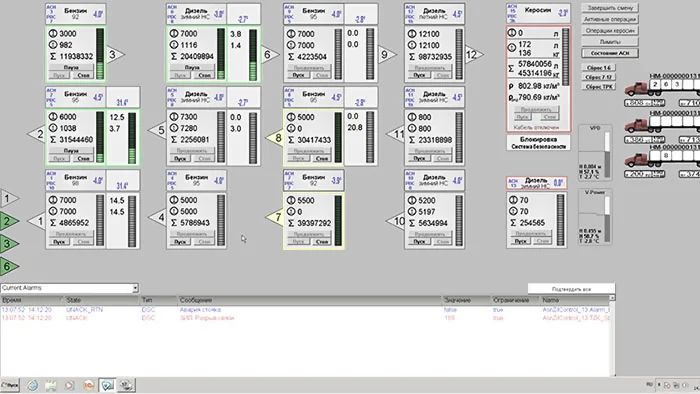Start post 10 Дизель with Пуск

419,241
